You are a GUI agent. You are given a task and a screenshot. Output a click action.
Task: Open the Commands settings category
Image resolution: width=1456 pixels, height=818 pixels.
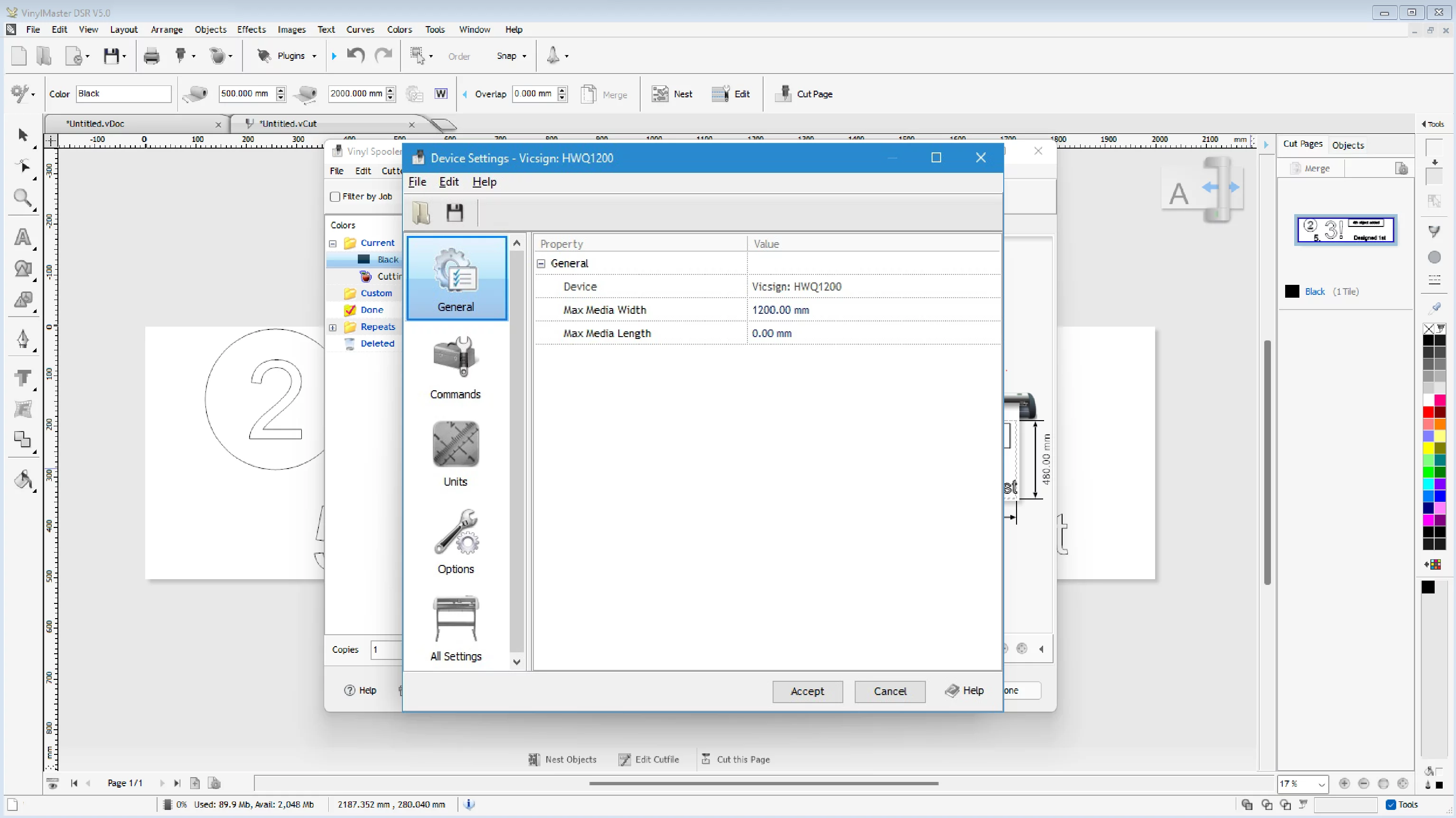click(x=456, y=367)
